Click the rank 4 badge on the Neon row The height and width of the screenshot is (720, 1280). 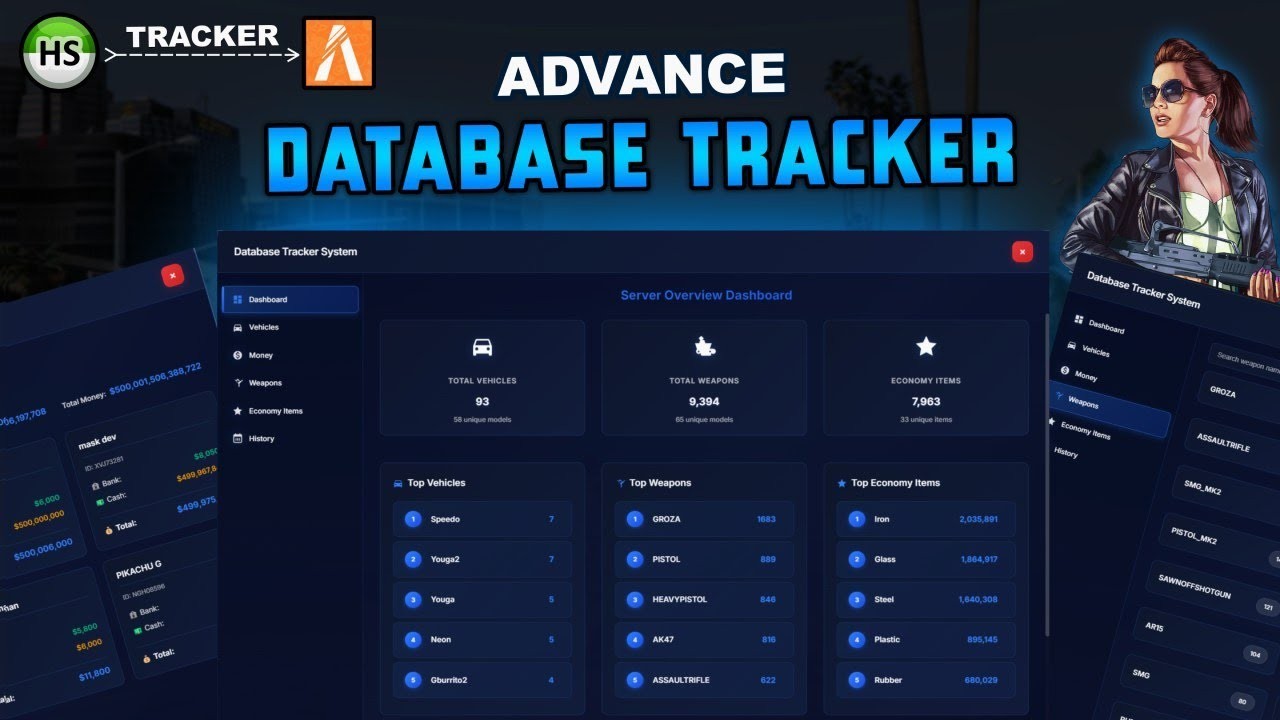(413, 639)
